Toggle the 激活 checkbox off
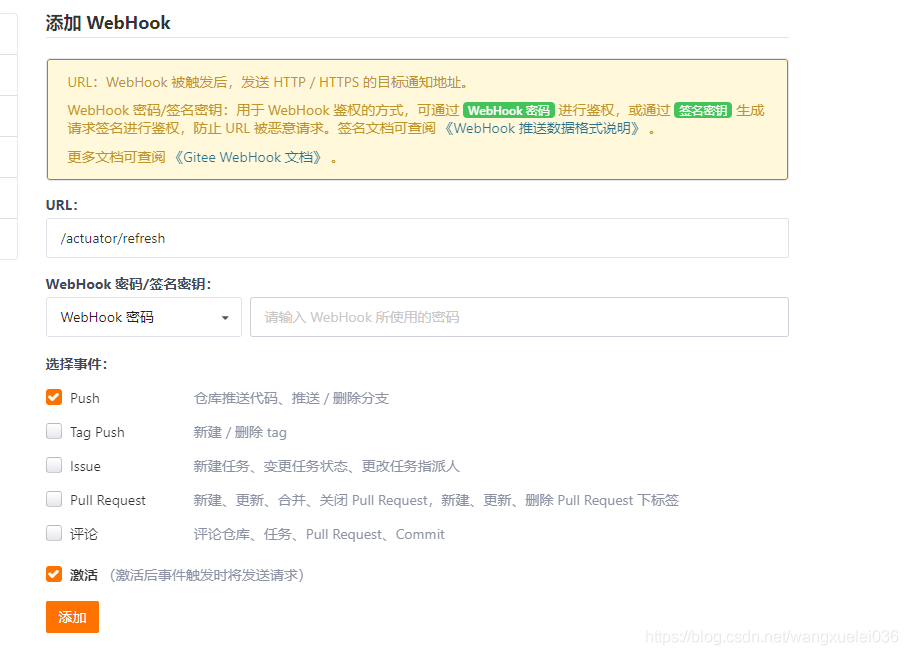 [x=54, y=574]
